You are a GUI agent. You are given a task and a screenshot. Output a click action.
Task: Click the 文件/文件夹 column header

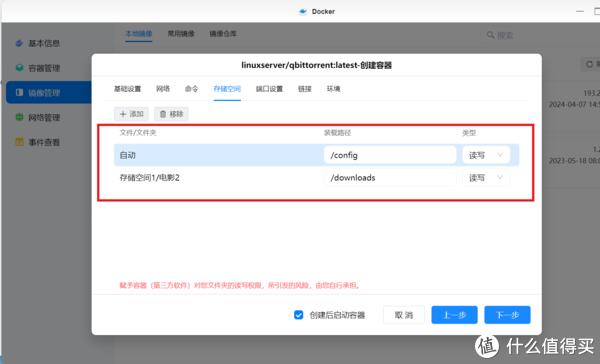[x=138, y=133]
